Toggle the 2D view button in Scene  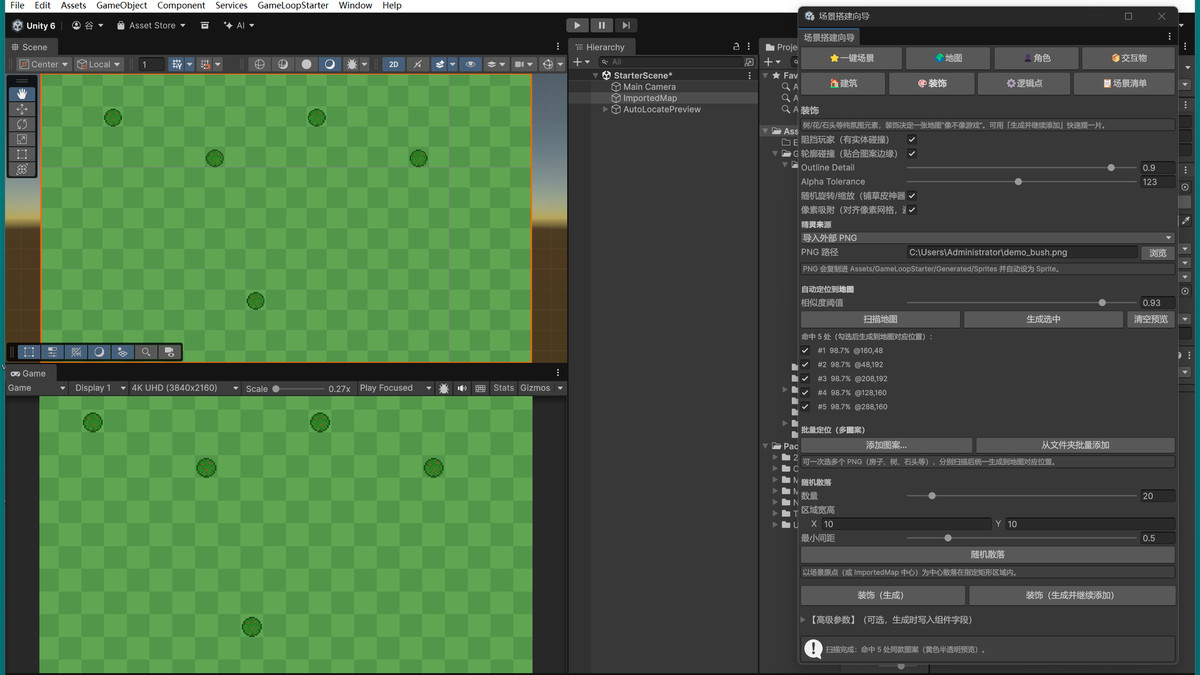tap(394, 64)
